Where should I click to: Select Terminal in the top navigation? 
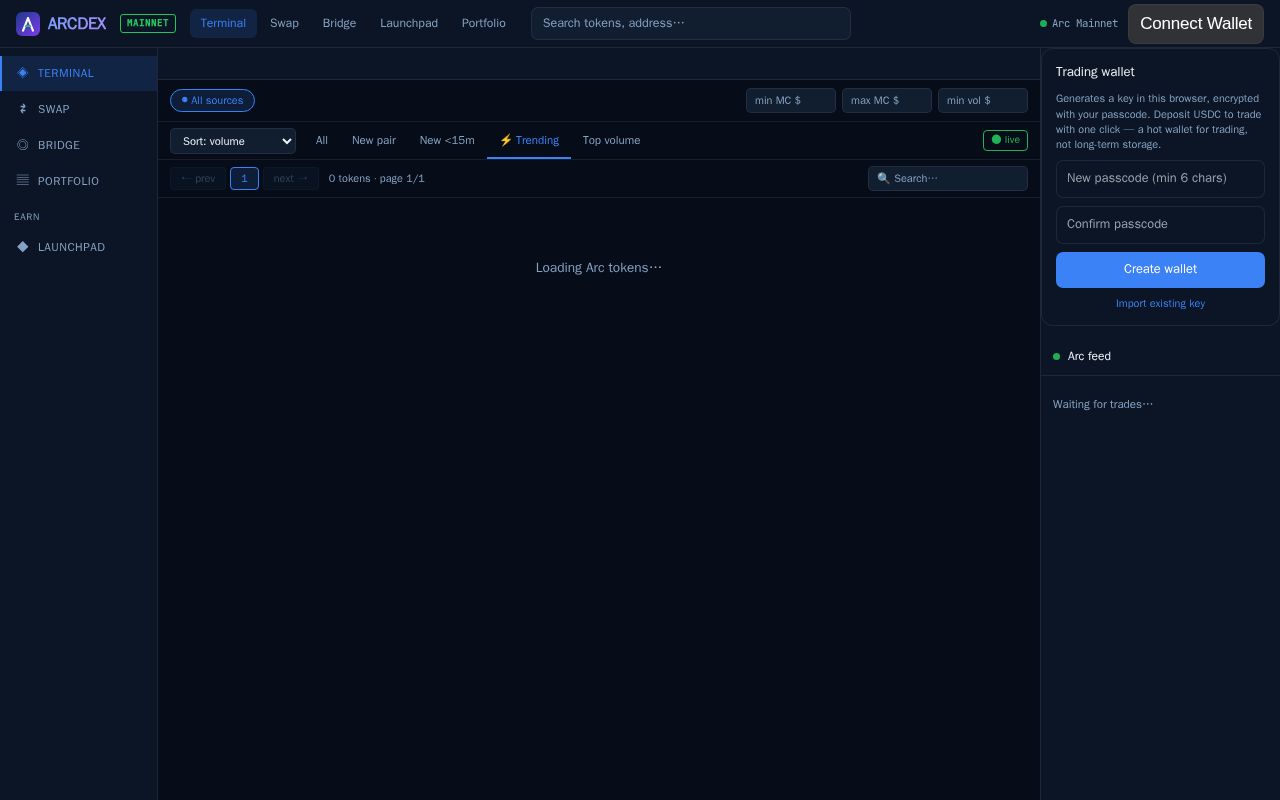pyautogui.click(x=223, y=23)
